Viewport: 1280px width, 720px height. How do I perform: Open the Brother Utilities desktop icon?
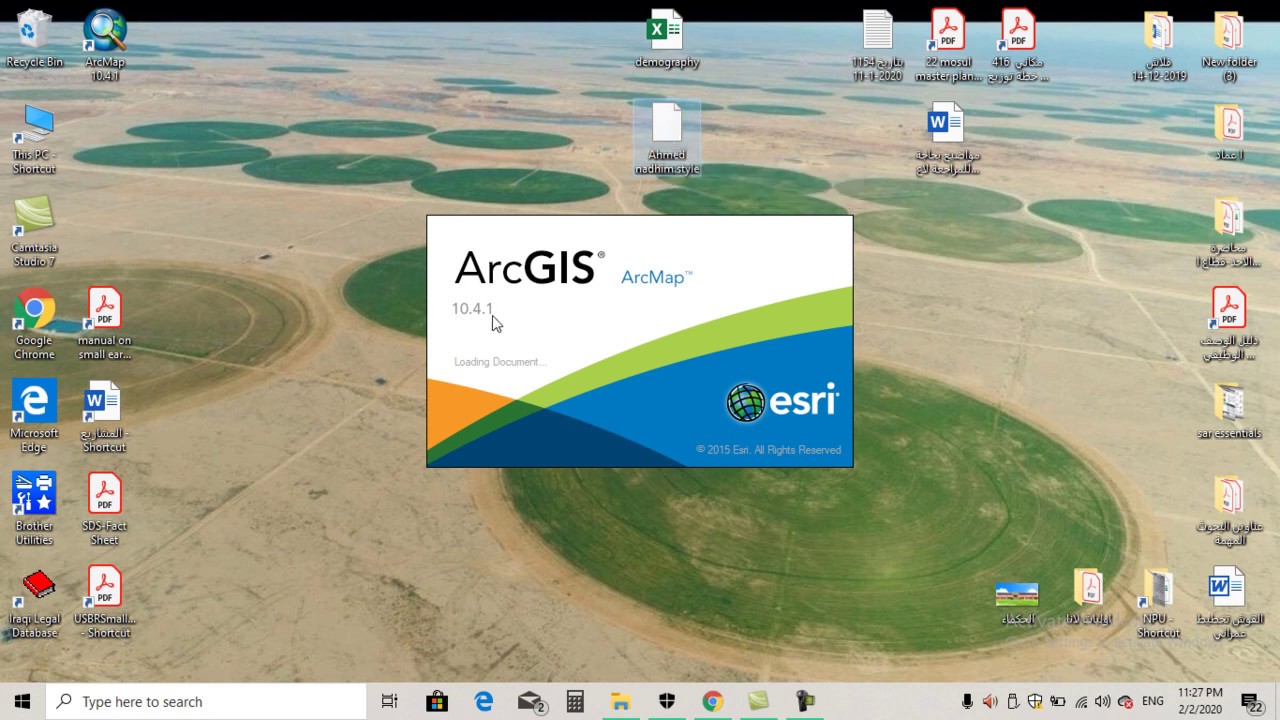34,509
